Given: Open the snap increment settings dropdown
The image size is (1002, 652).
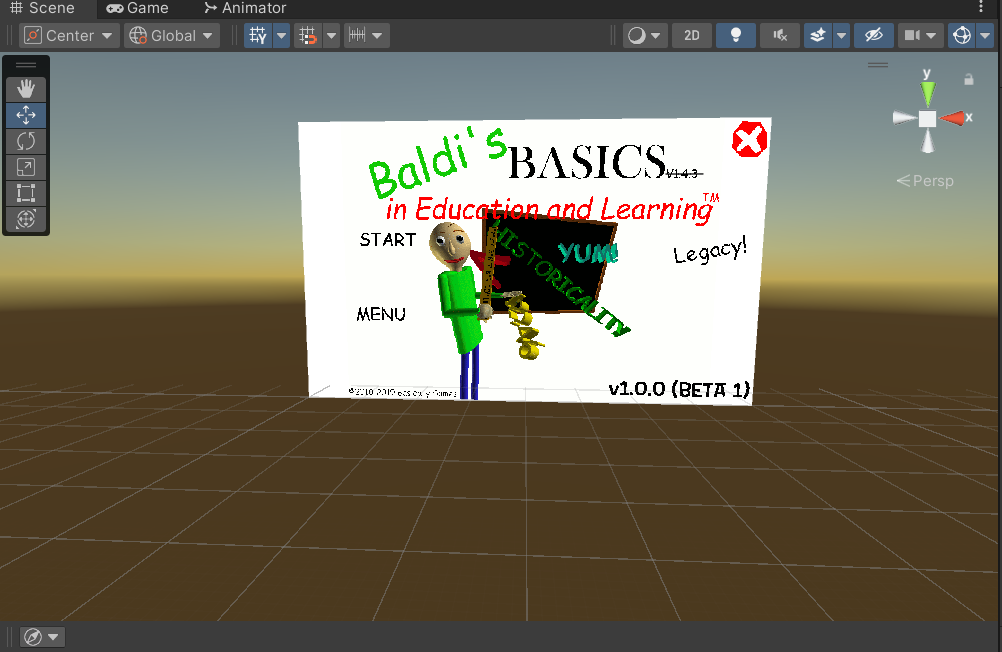Looking at the screenshot, I should point(366,36).
